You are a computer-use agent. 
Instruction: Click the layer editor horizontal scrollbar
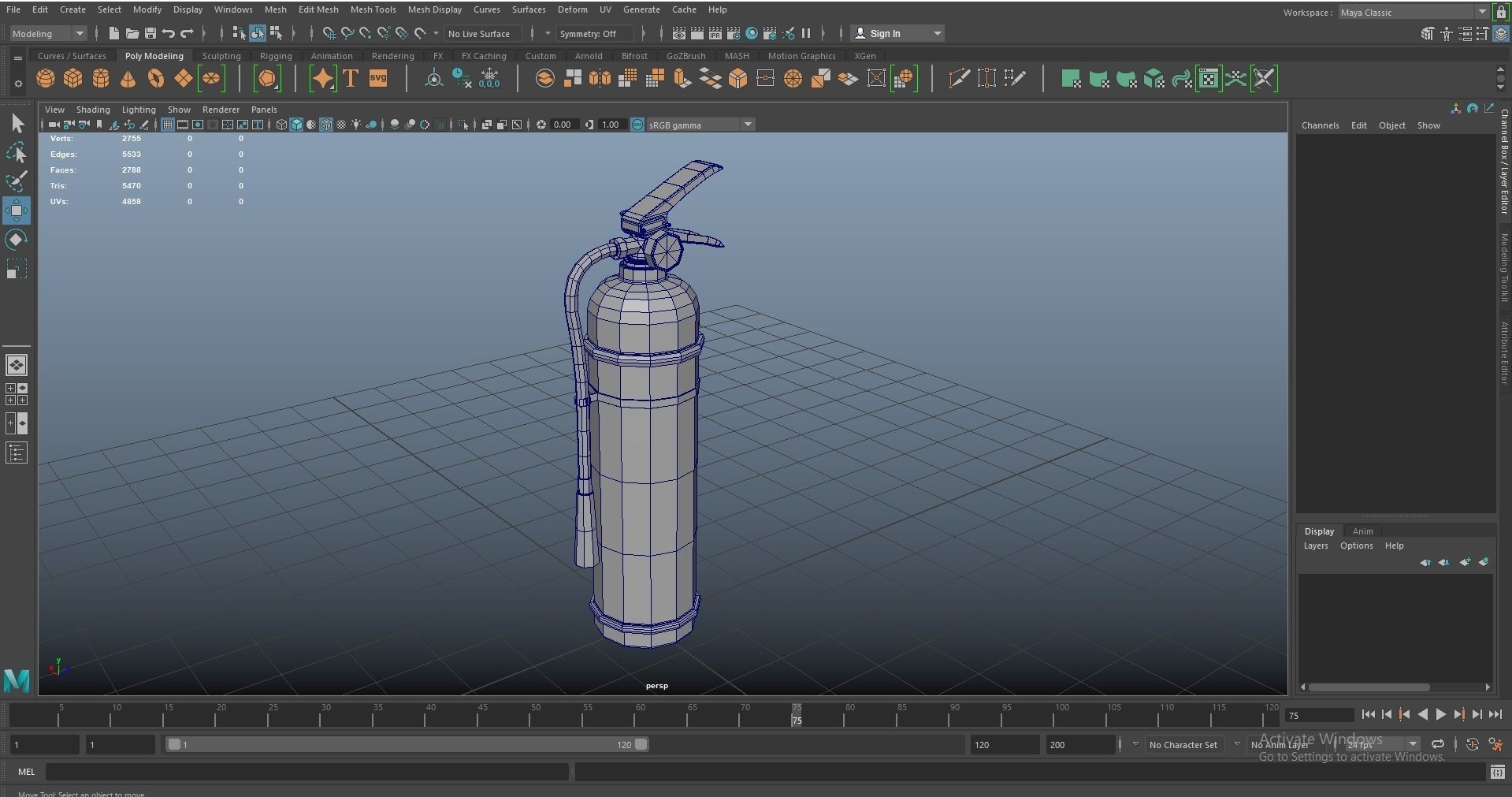point(1369,687)
